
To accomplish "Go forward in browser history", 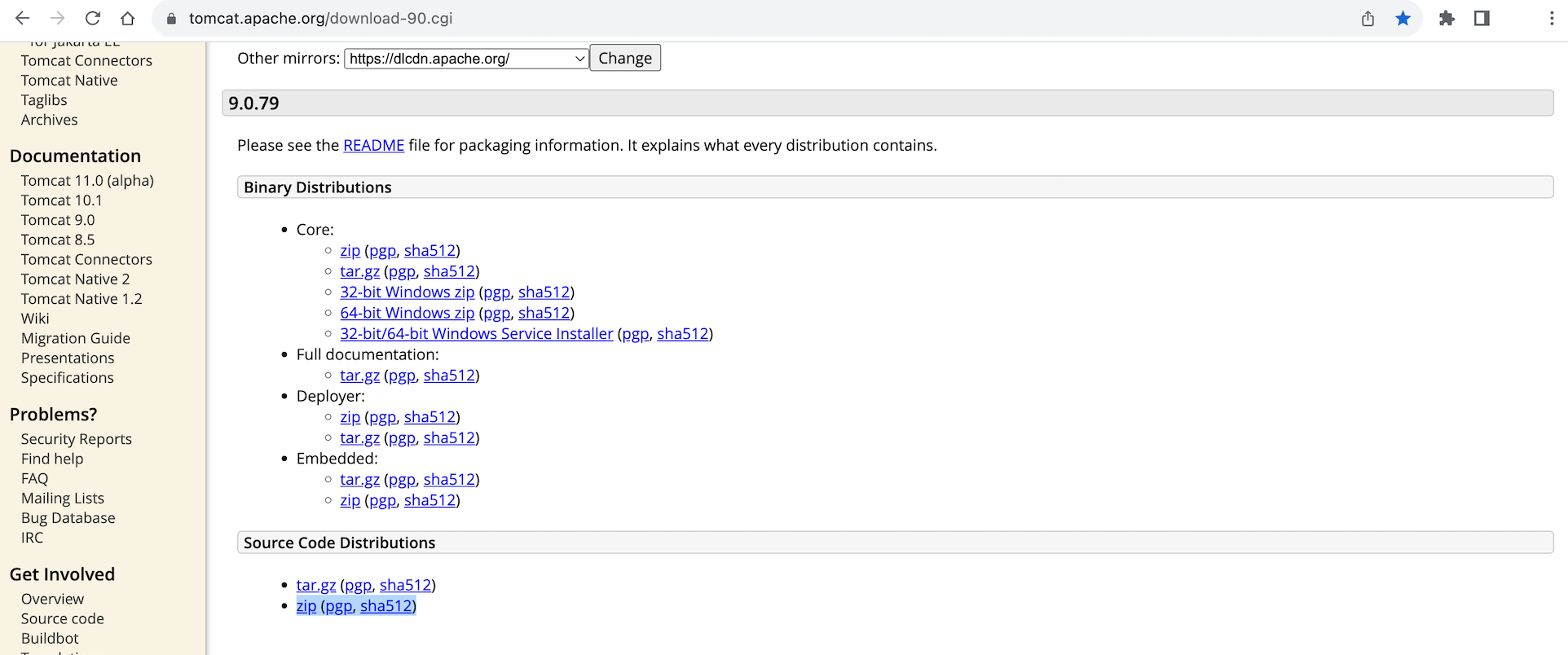I will (57, 18).
